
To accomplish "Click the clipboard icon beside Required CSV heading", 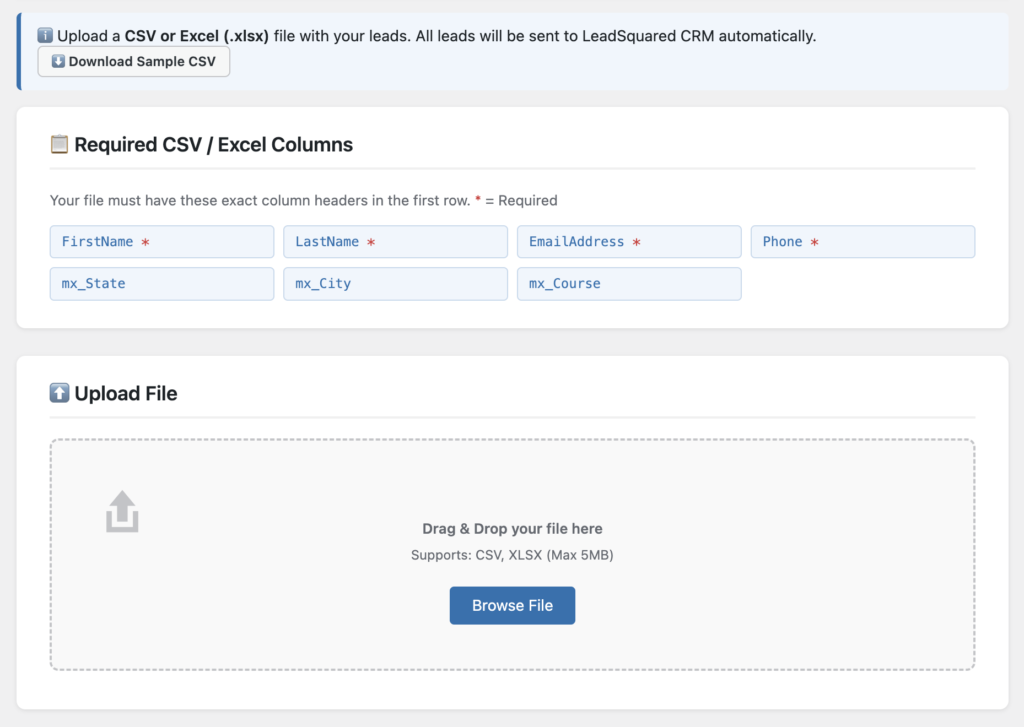I will coord(59,144).
